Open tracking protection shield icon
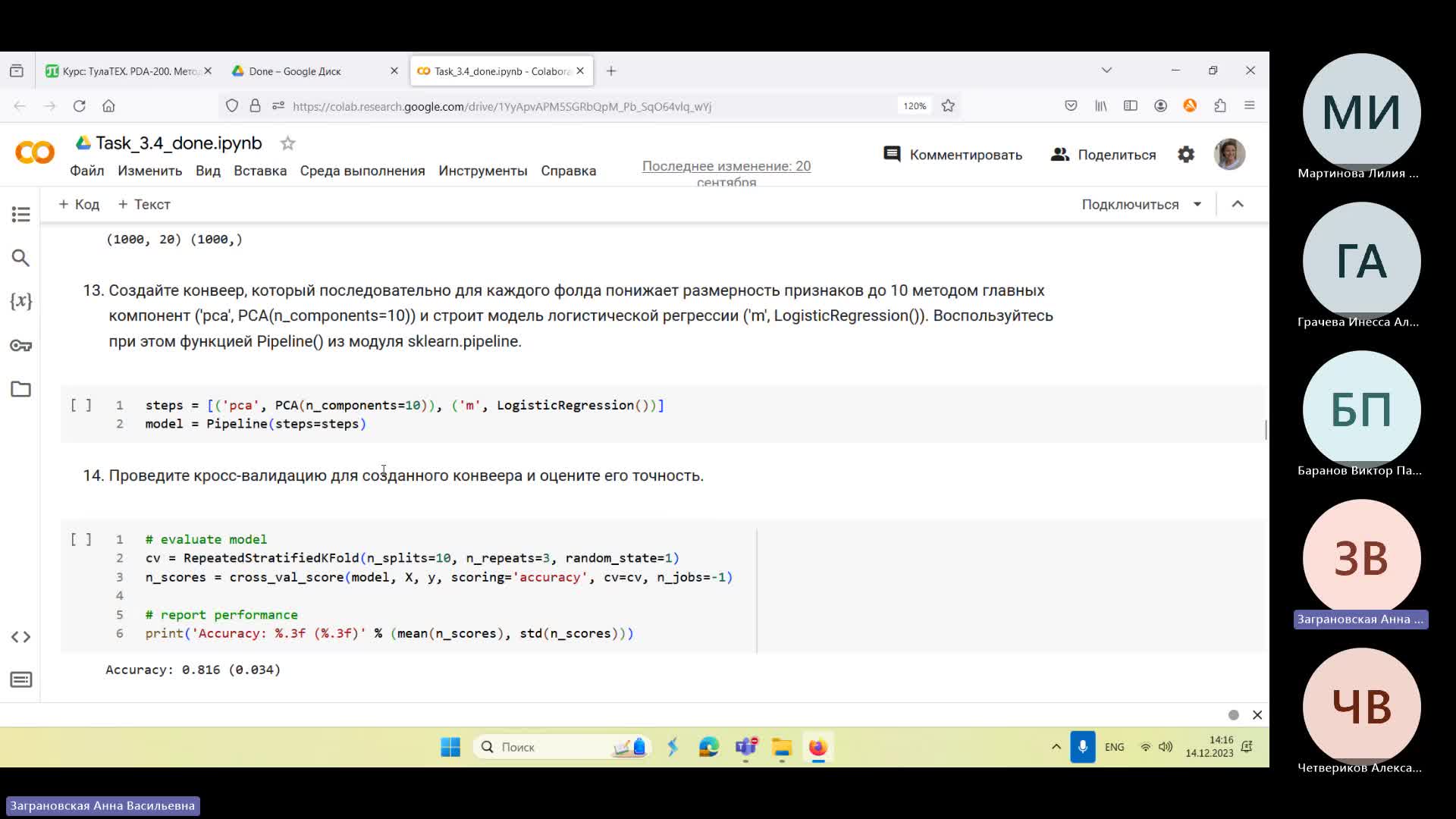Screen dimensions: 1456x819 coord(232,106)
